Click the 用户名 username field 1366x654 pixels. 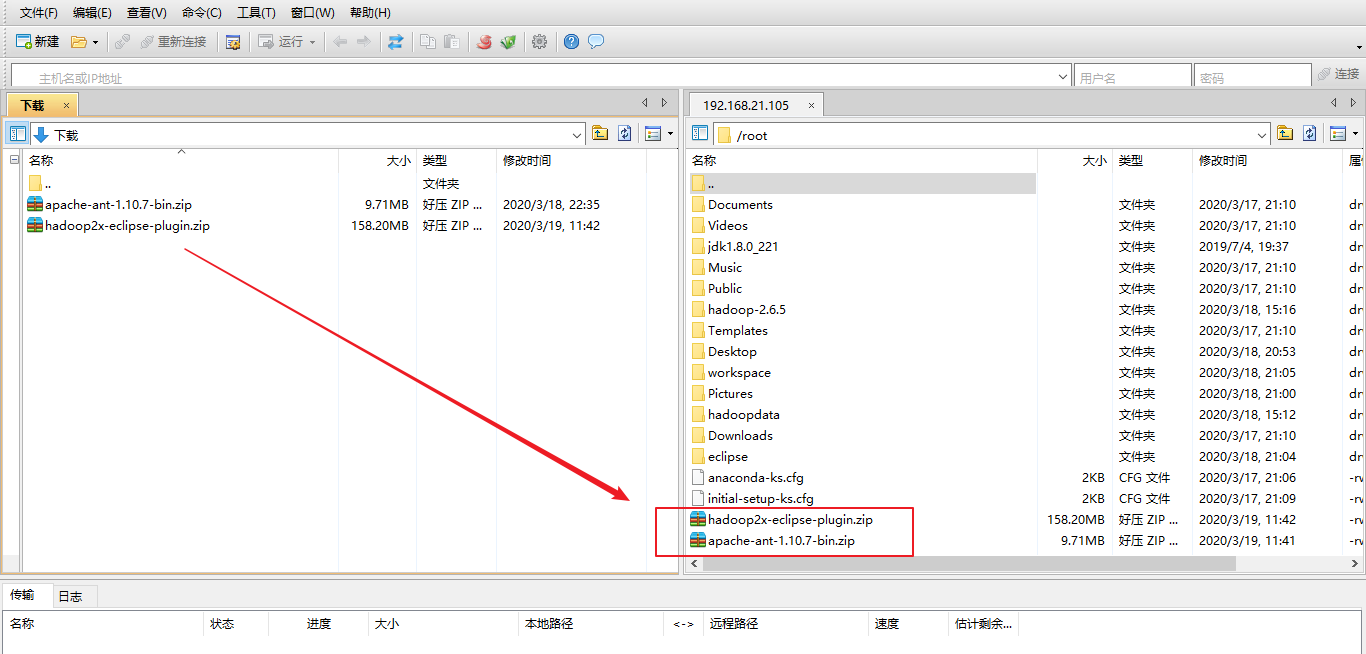(1133, 77)
